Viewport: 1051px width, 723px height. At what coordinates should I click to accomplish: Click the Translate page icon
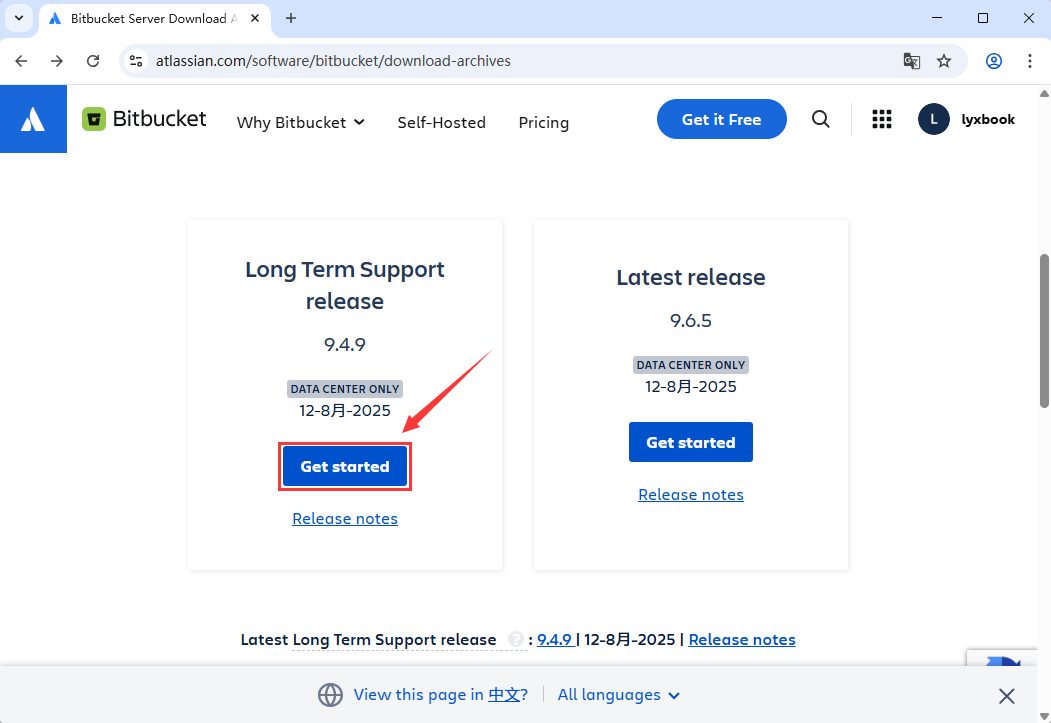pyautogui.click(x=912, y=61)
